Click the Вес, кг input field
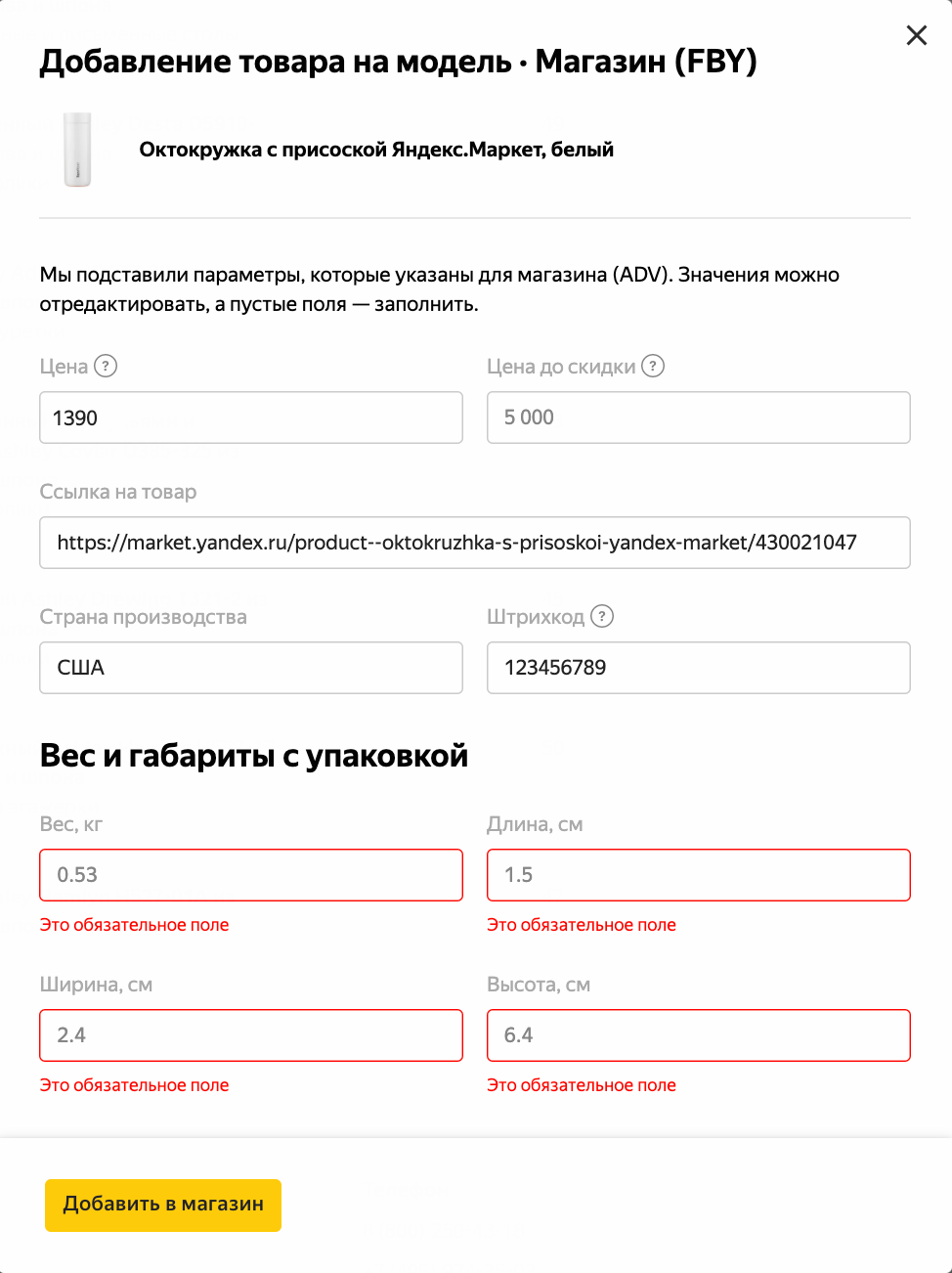The width and height of the screenshot is (952, 1273). [250, 875]
